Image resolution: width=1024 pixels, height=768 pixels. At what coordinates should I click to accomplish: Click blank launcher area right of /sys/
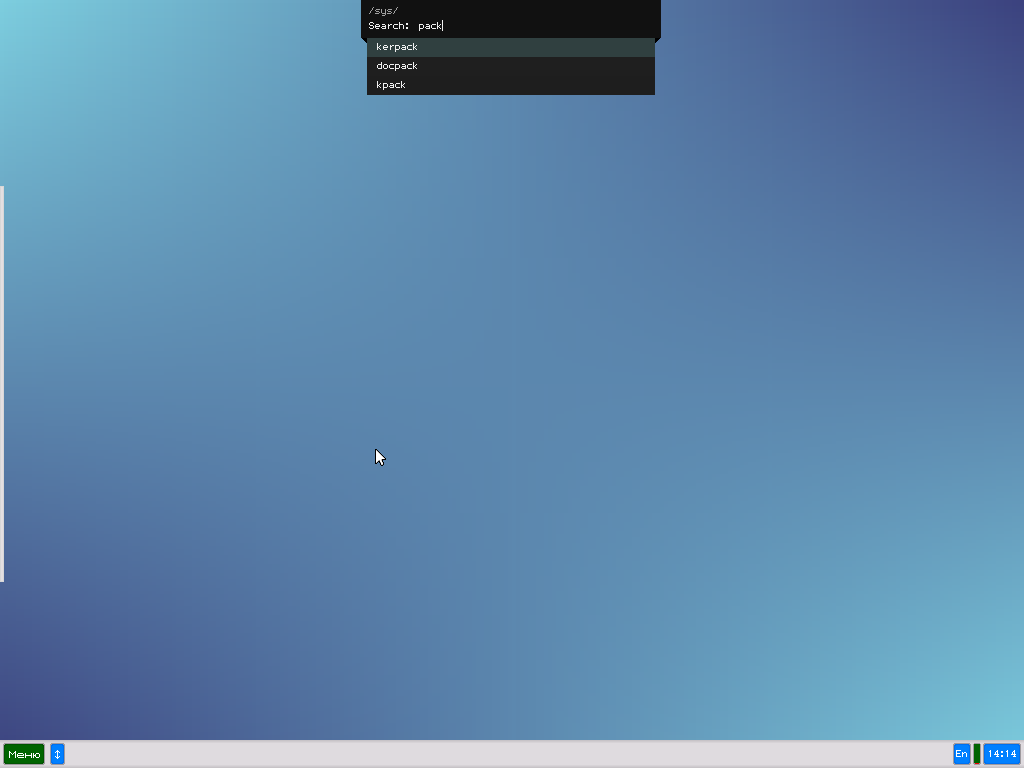point(530,11)
